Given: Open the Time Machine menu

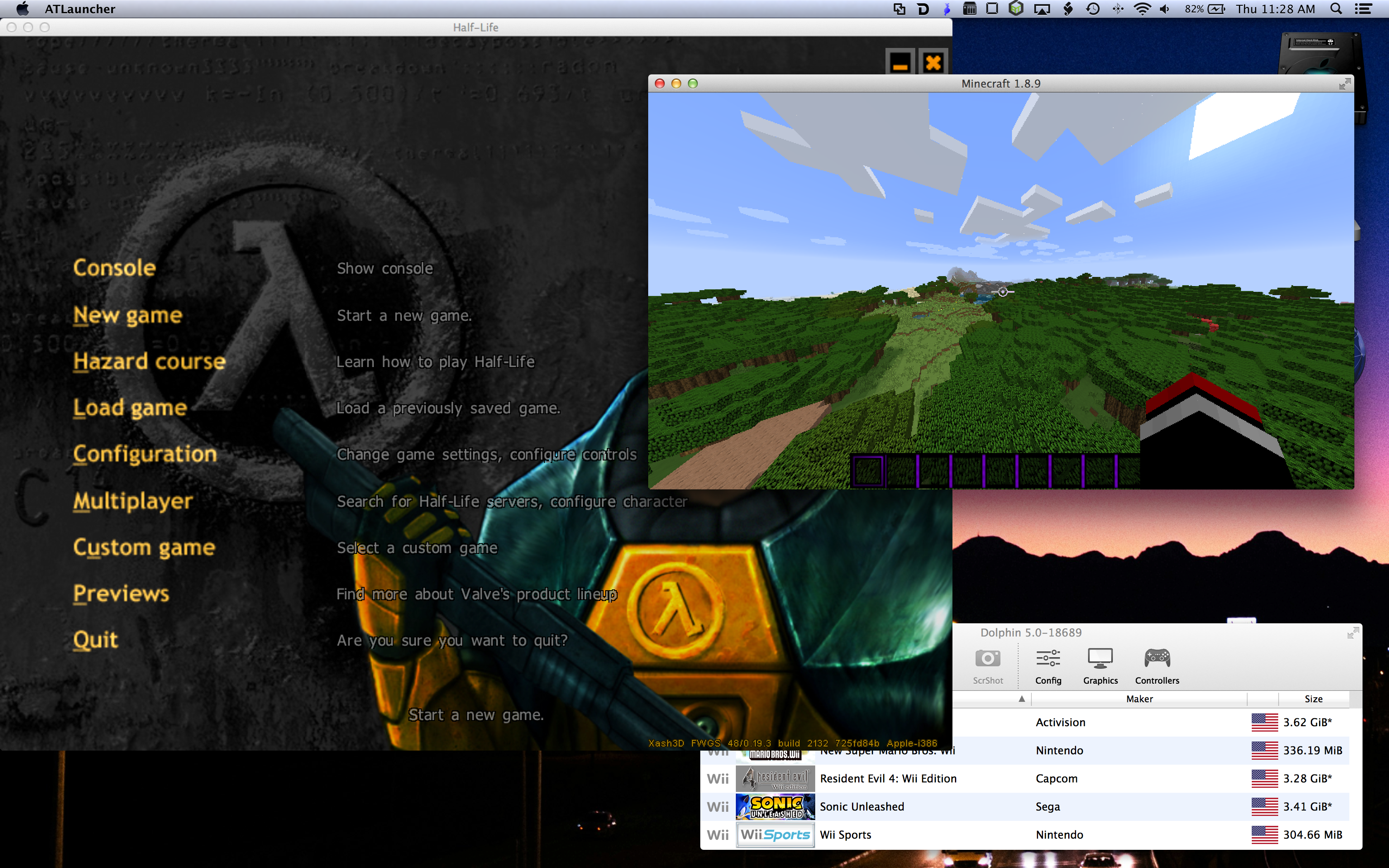Looking at the screenshot, I should click(1093, 9).
